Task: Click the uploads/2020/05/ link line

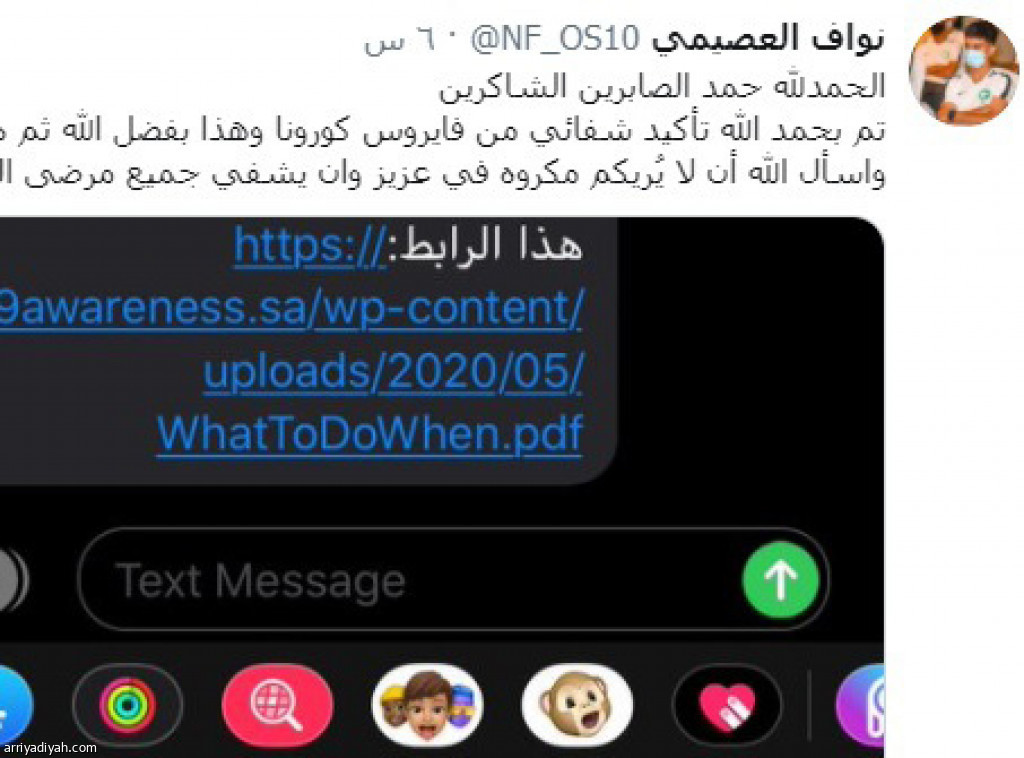Action: 393,371
